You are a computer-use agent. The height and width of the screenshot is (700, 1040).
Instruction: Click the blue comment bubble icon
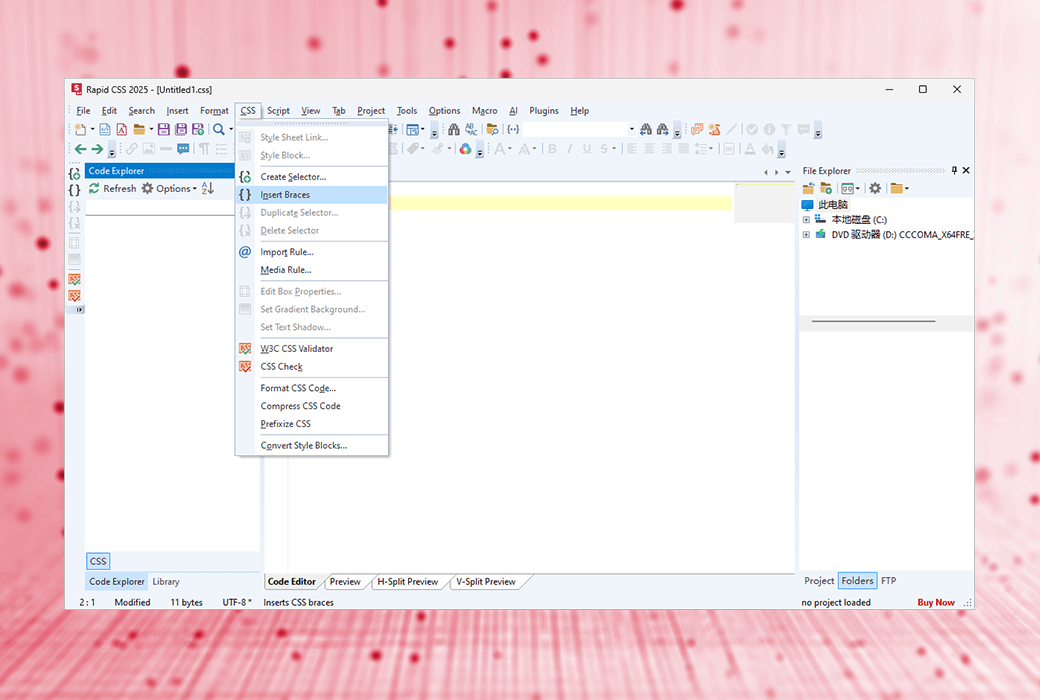click(x=183, y=149)
